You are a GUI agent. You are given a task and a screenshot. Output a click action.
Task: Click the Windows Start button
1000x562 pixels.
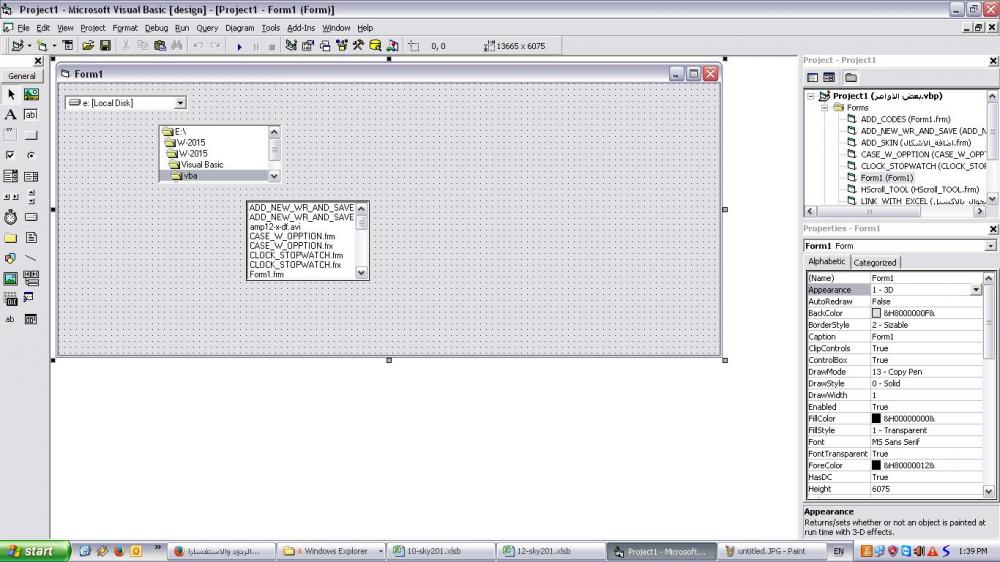[34, 551]
